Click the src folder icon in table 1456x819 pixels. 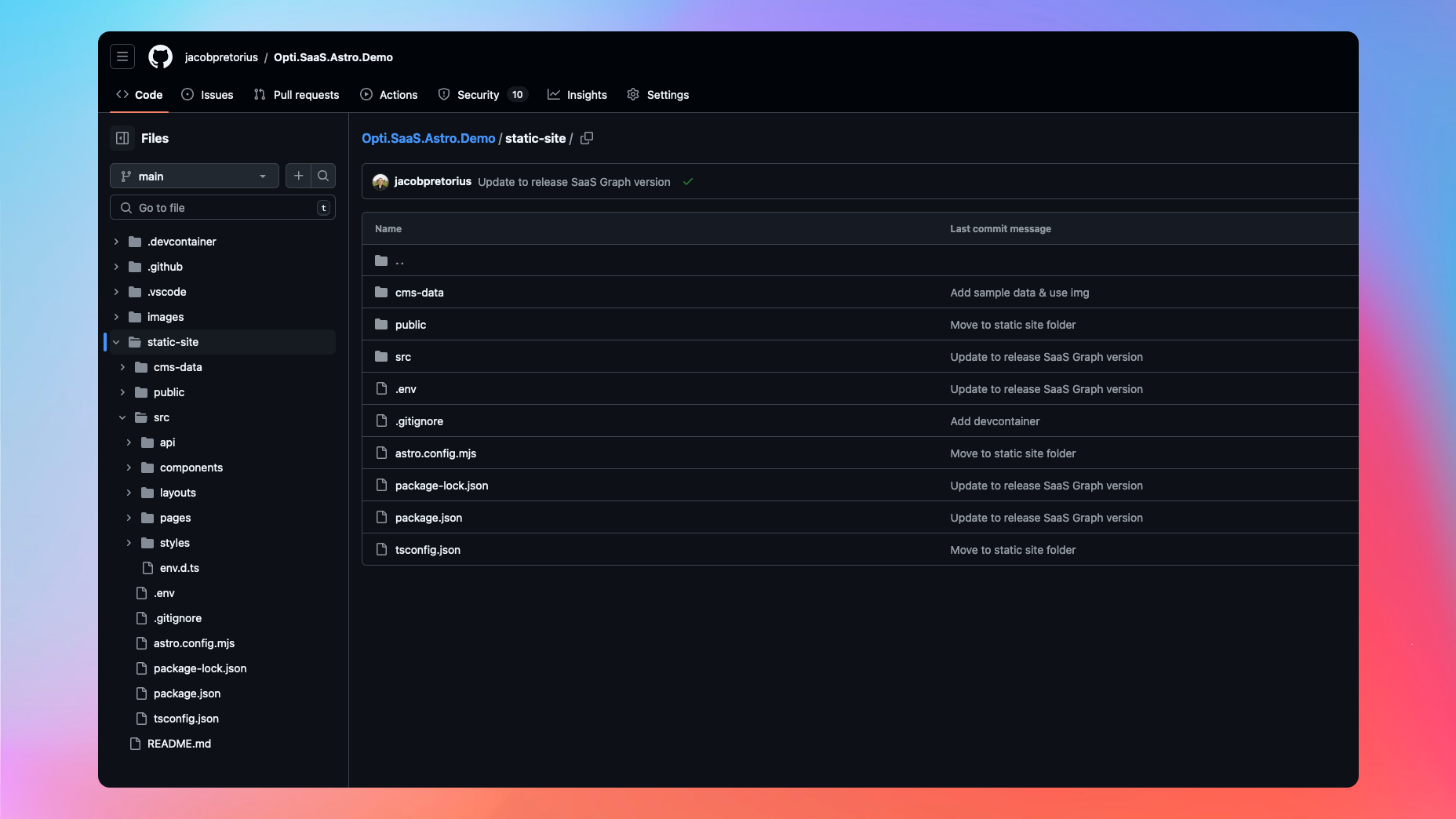381,356
